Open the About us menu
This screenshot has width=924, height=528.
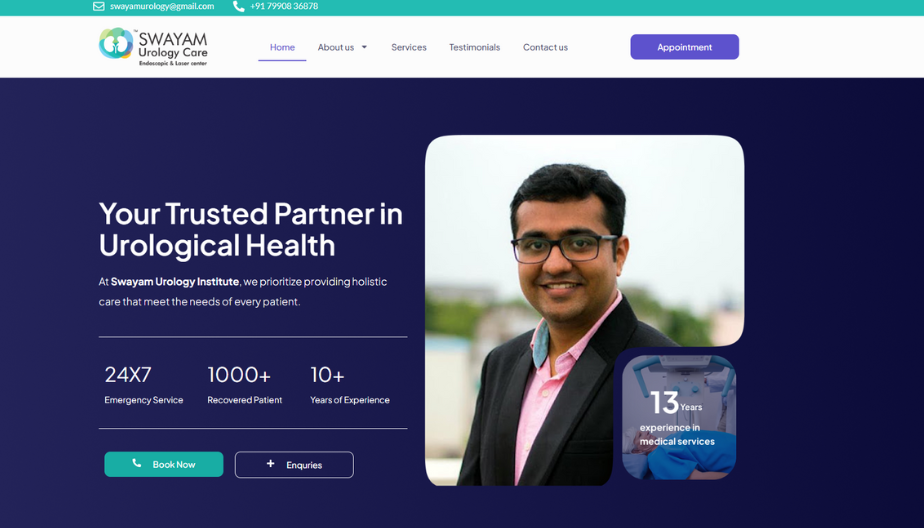[335, 47]
